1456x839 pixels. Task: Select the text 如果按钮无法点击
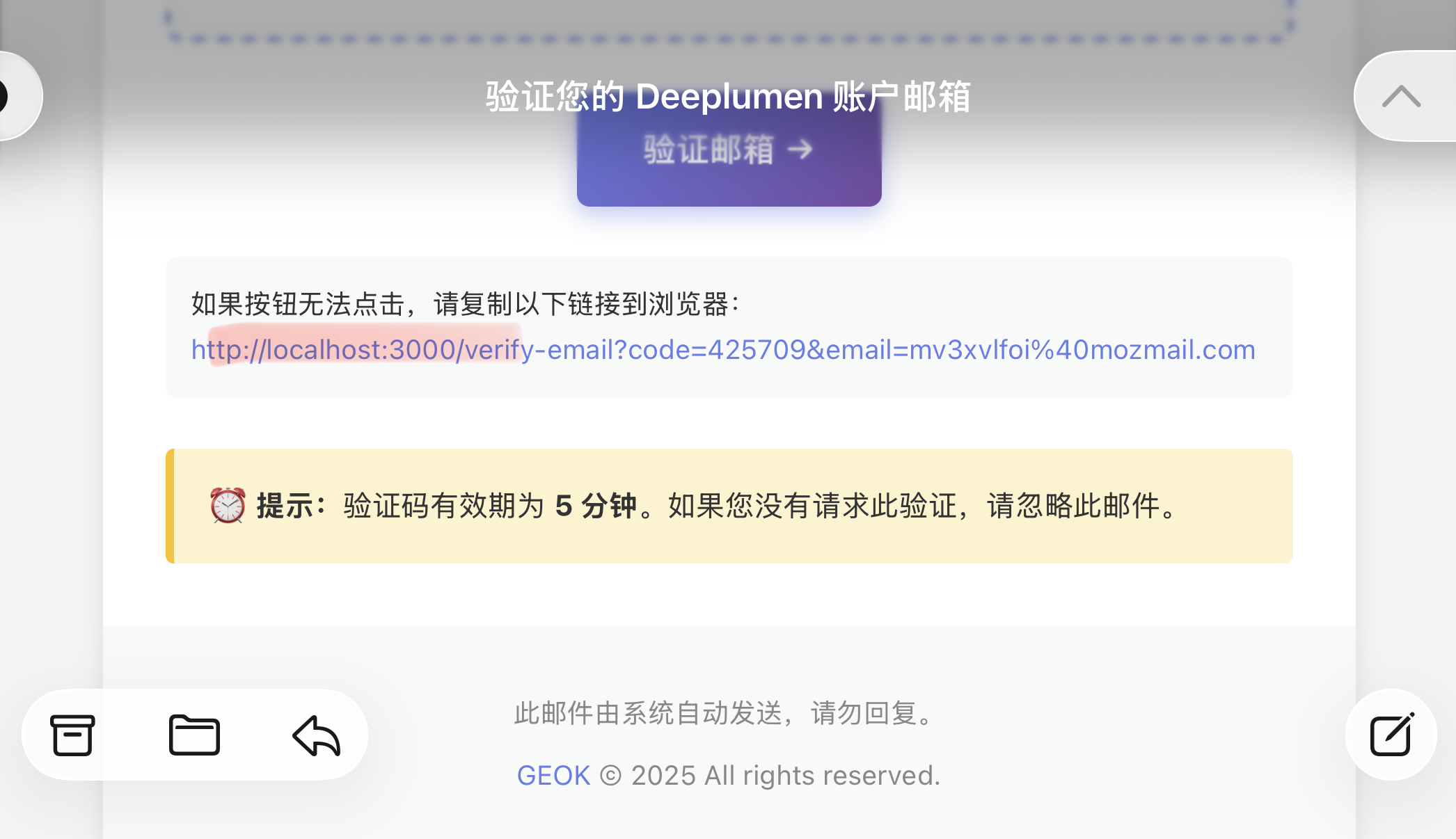(x=299, y=303)
